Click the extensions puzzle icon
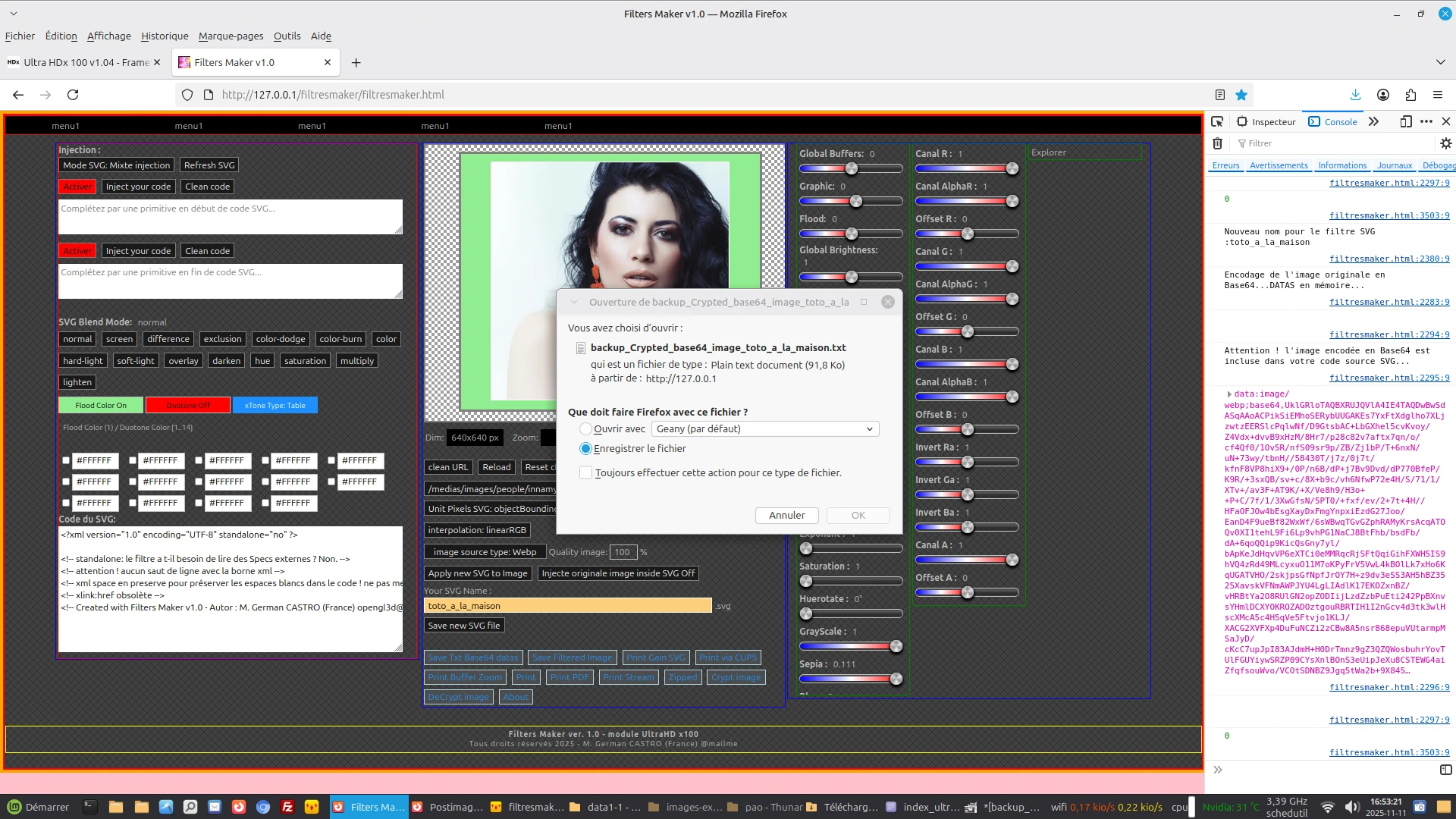The image size is (1456, 819). pyautogui.click(x=1410, y=95)
